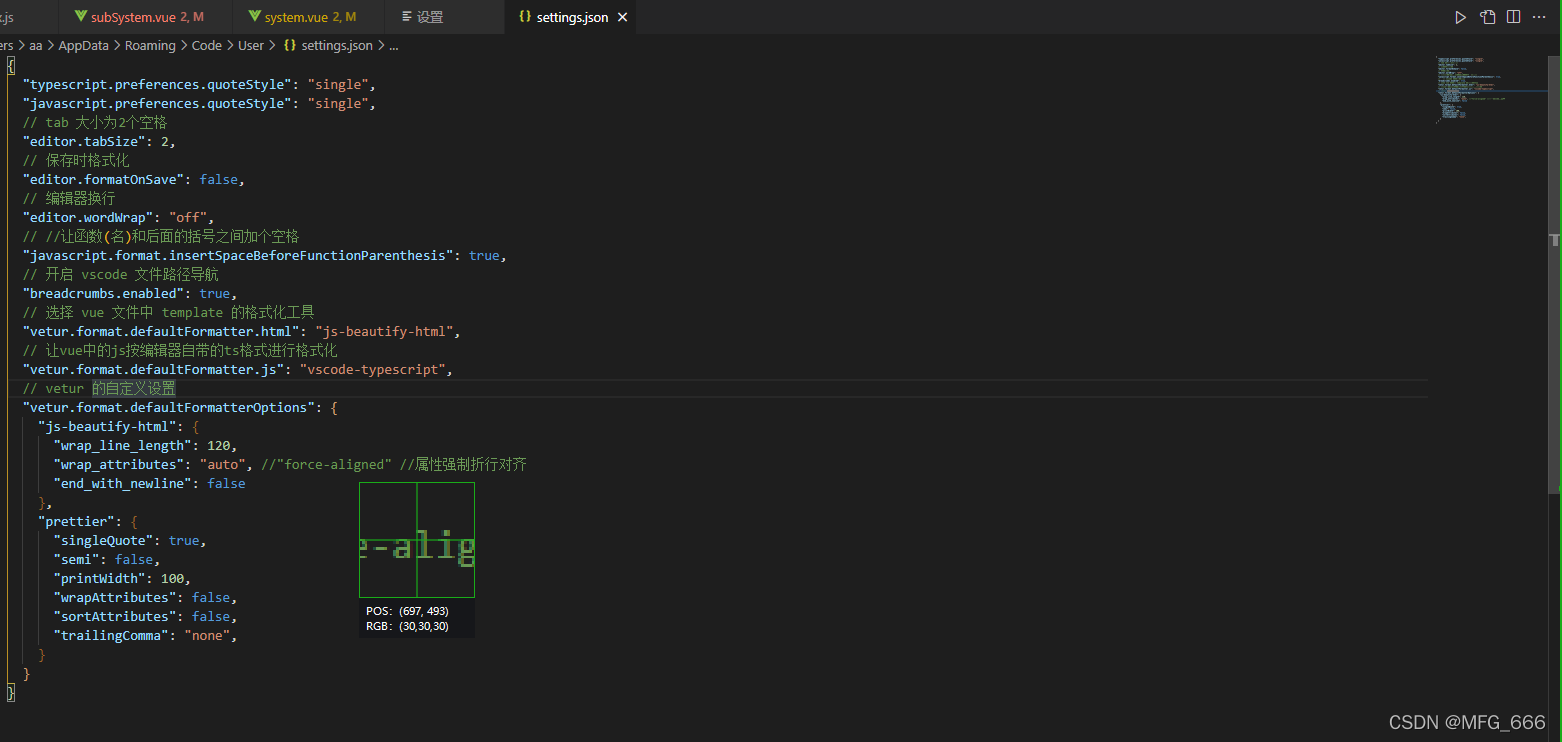Viewport: 1562px width, 742px height.
Task: Click the comment "// 编辑器换行"
Action: [69, 198]
